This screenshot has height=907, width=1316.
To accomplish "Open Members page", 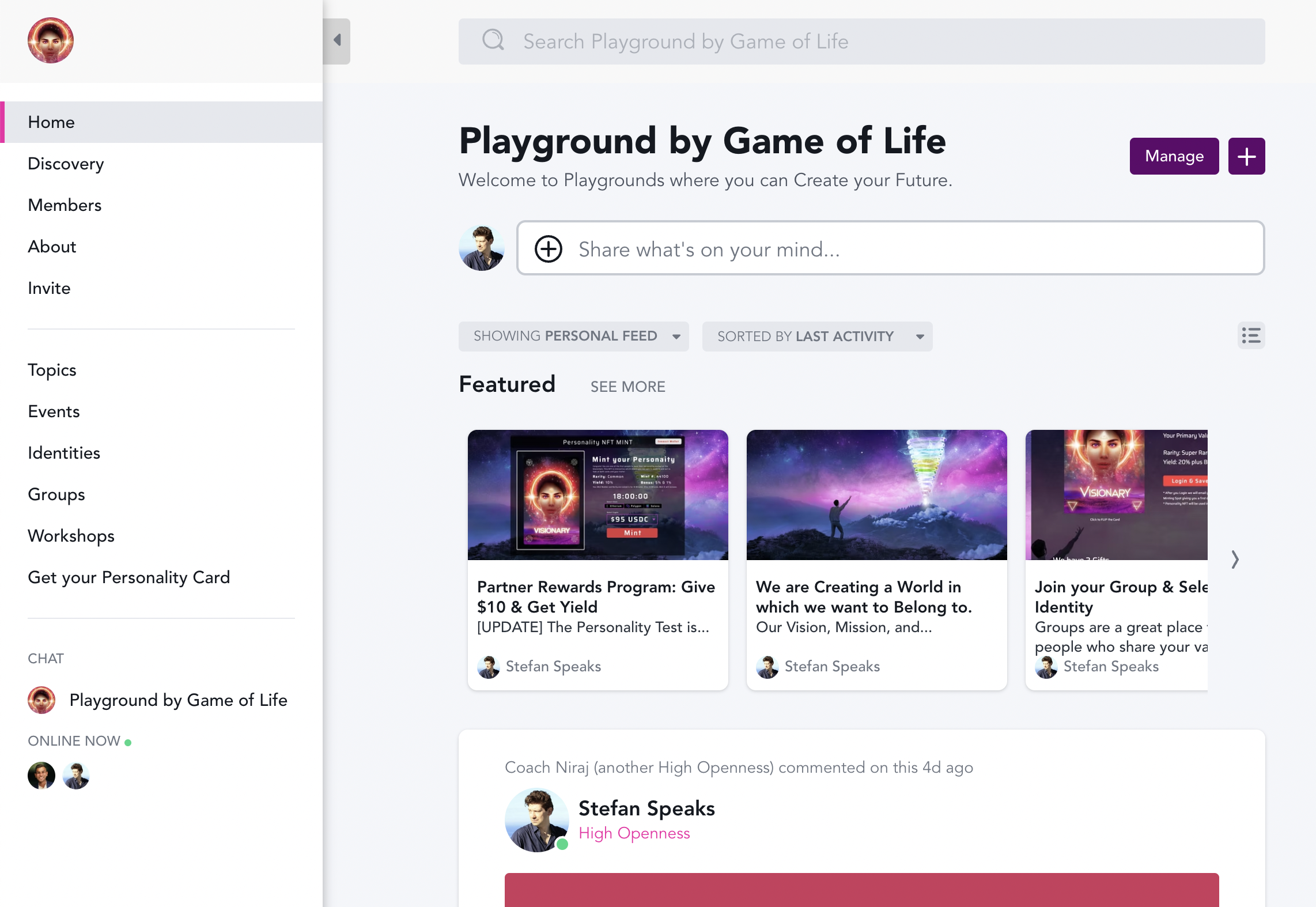I will (161, 205).
